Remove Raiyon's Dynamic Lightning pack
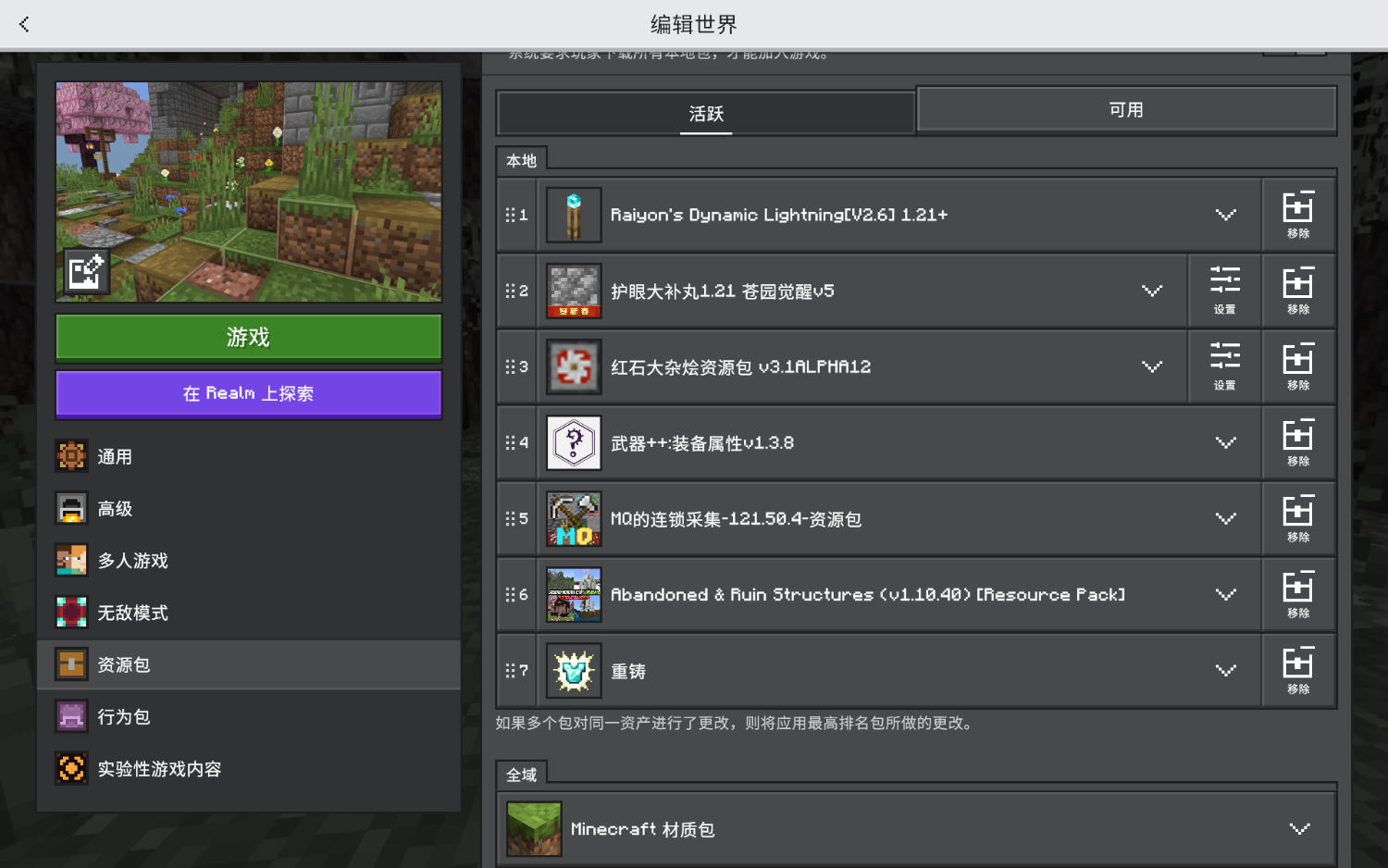Screen dimensions: 1388x868 (1298, 215)
